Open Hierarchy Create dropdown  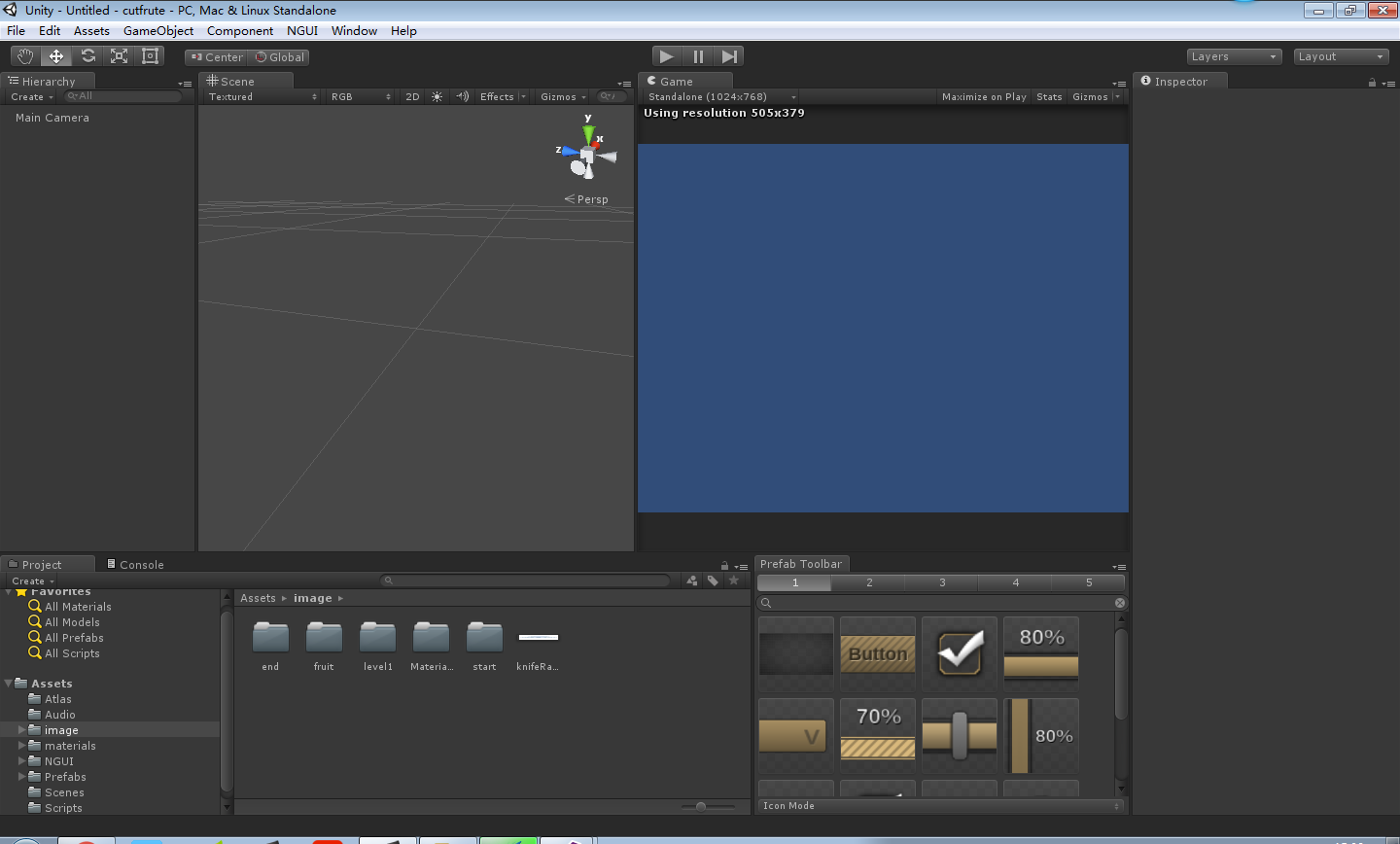pyautogui.click(x=32, y=96)
